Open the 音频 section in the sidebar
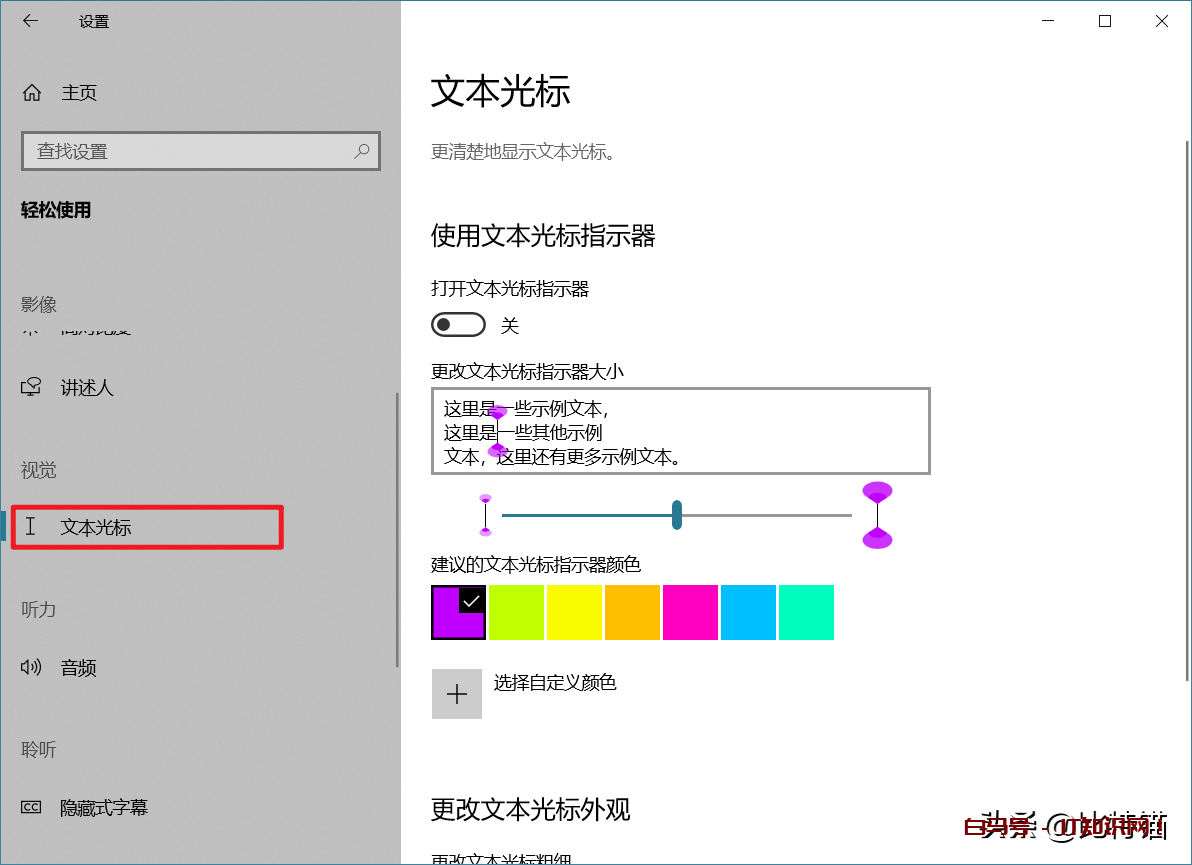Viewport: 1192px width, 865px height. pyautogui.click(x=79, y=668)
